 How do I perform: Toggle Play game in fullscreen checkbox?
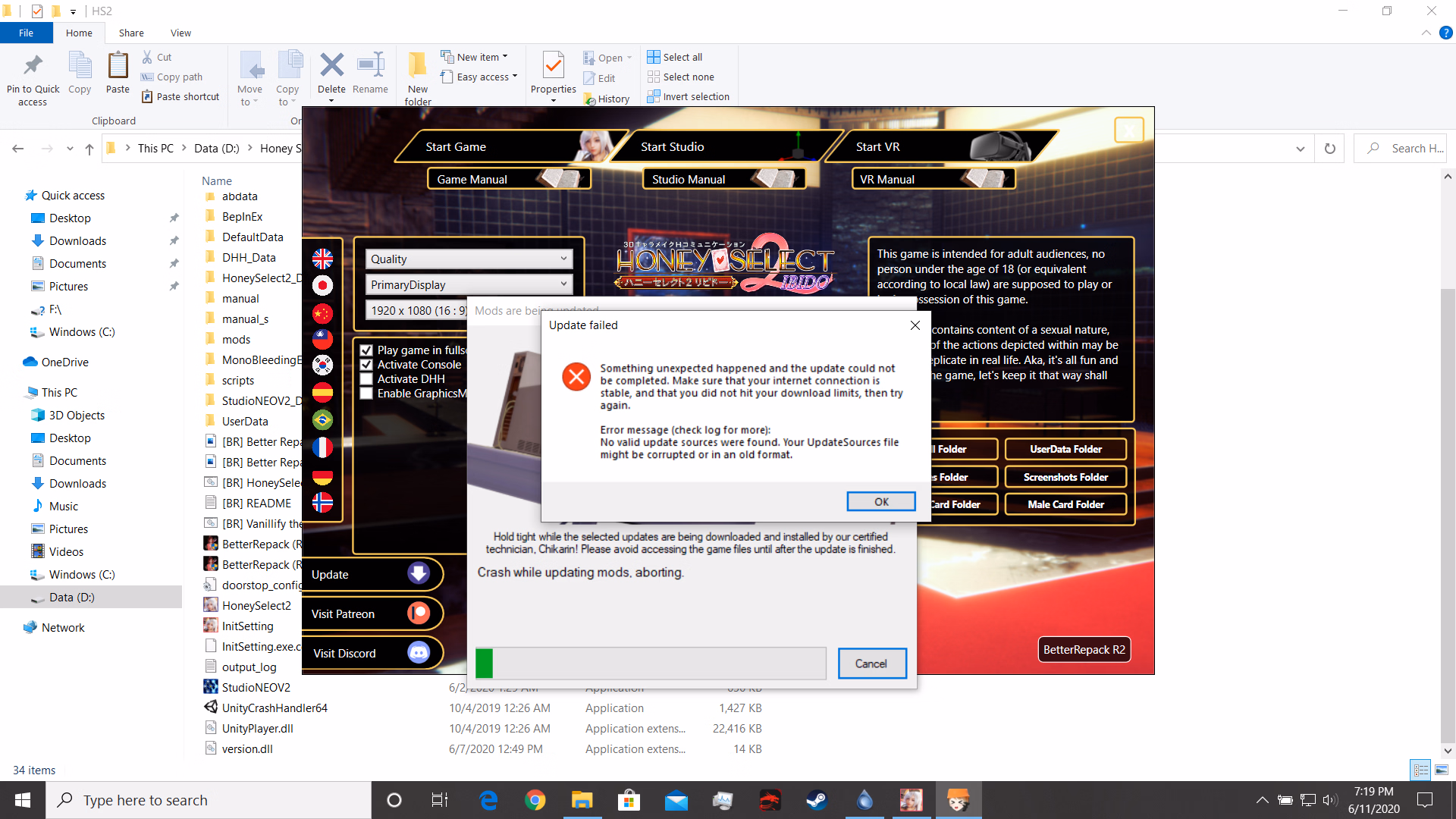click(366, 350)
